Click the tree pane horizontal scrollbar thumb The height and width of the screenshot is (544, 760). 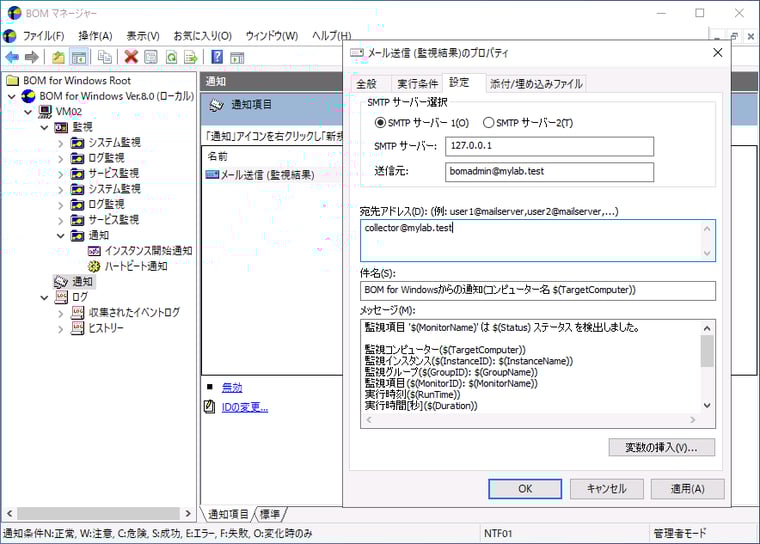click(x=98, y=512)
